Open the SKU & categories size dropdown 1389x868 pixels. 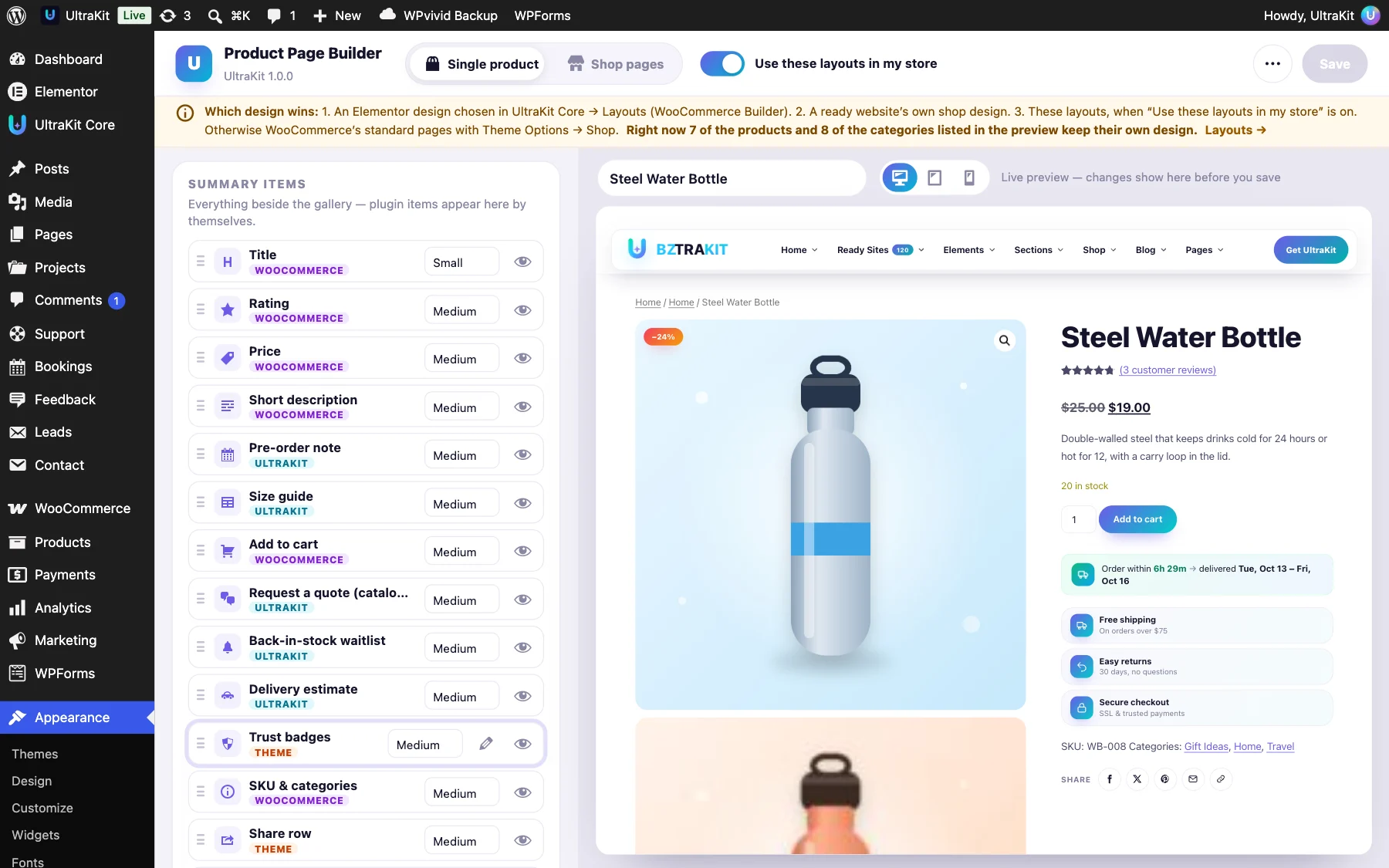pos(461,793)
